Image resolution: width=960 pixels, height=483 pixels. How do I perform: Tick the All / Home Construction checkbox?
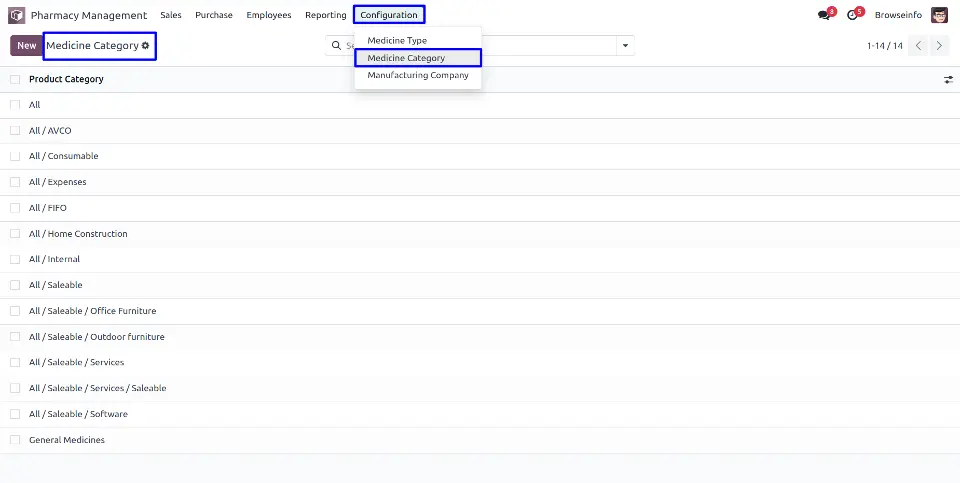point(15,234)
